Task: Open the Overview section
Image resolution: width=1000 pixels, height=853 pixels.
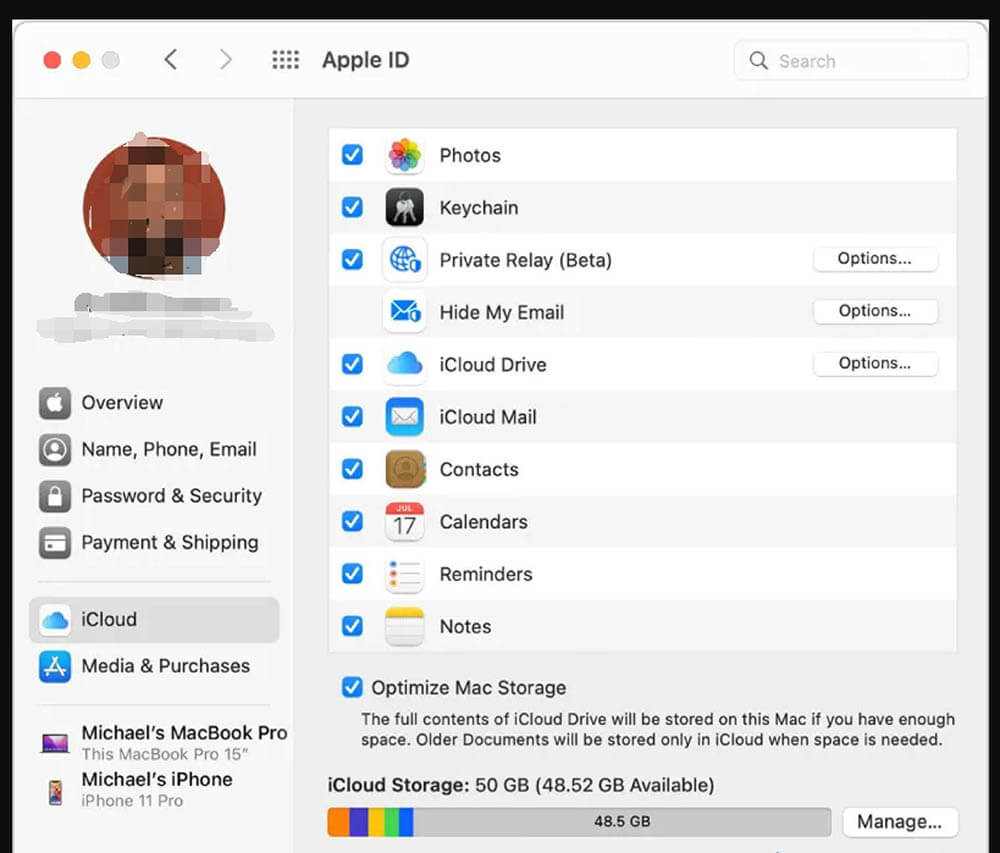Action: click(x=120, y=402)
